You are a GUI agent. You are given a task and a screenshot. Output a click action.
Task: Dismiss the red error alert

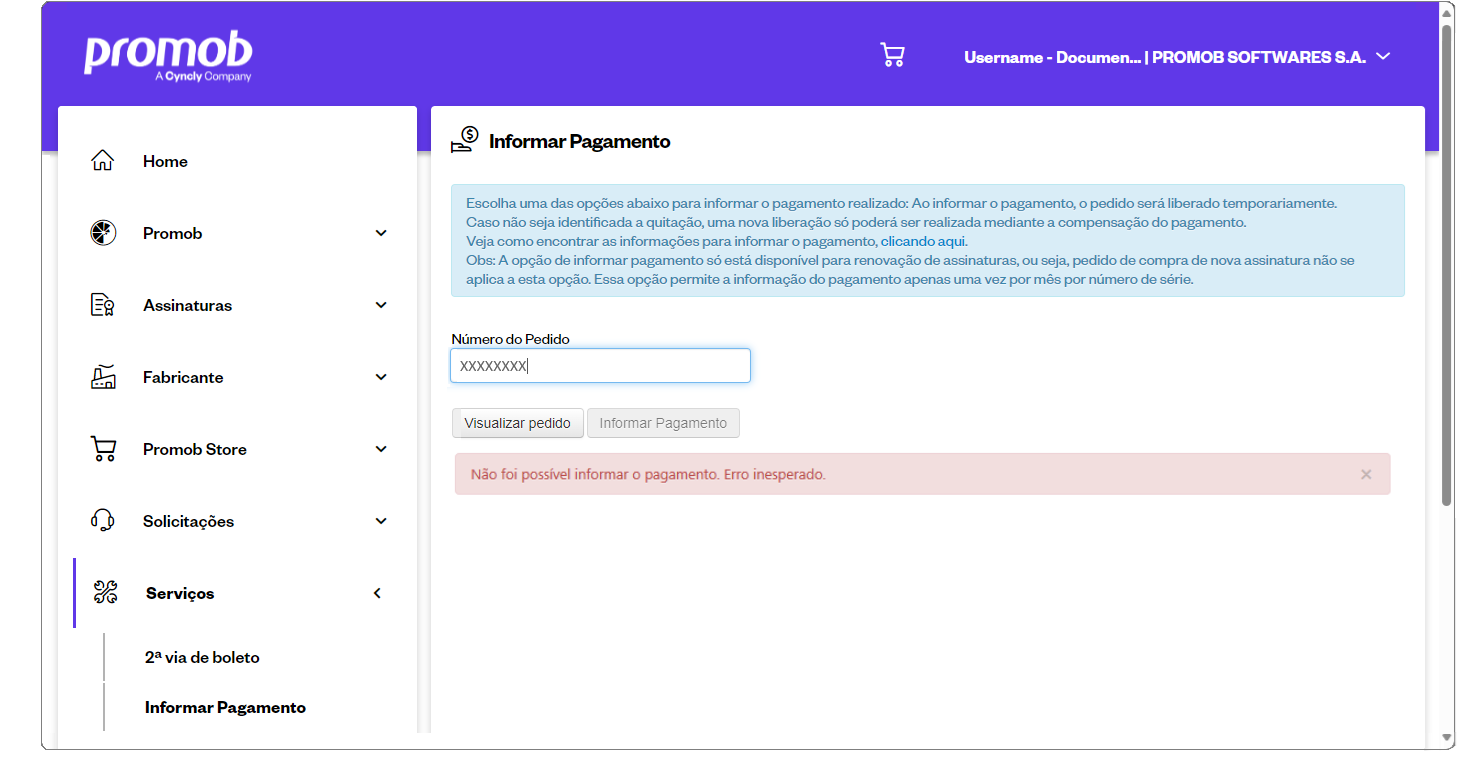1366,474
